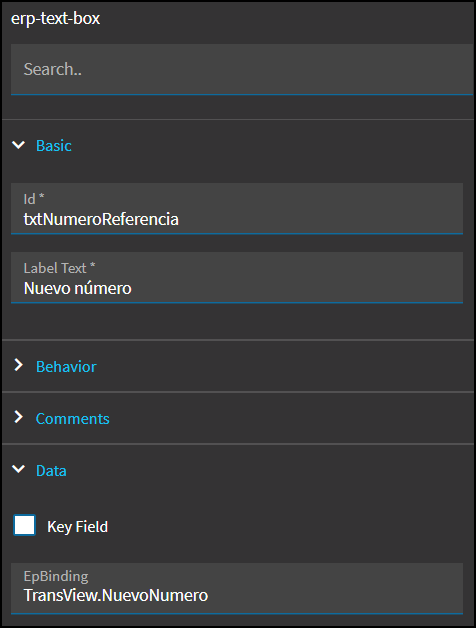Click the Id * field label
Image resolution: width=476 pixels, height=628 pixels.
click(x=34, y=199)
